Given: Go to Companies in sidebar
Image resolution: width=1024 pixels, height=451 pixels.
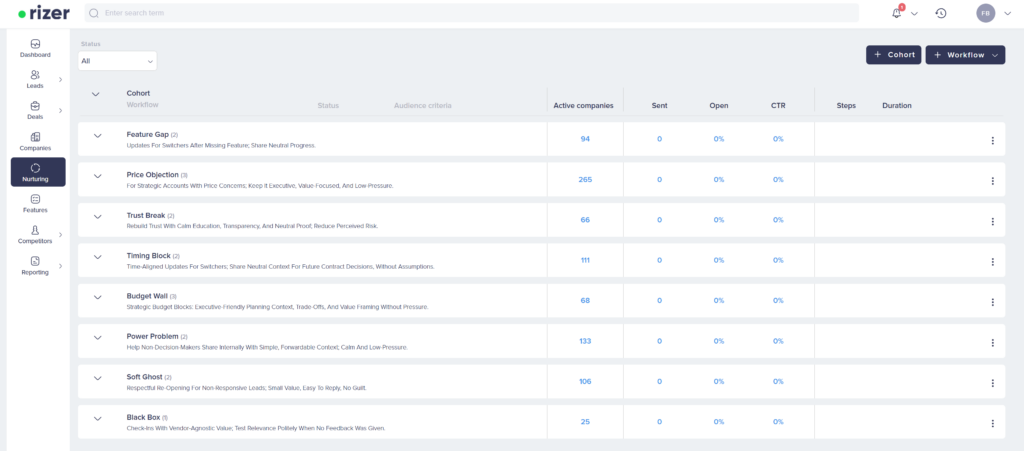Looking at the screenshot, I should [36, 141].
